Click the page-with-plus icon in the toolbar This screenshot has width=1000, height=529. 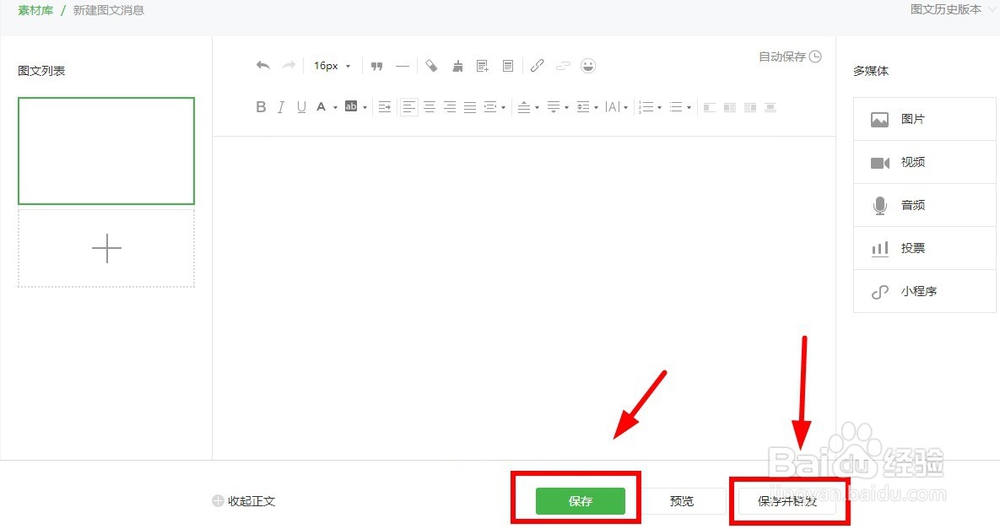point(483,66)
